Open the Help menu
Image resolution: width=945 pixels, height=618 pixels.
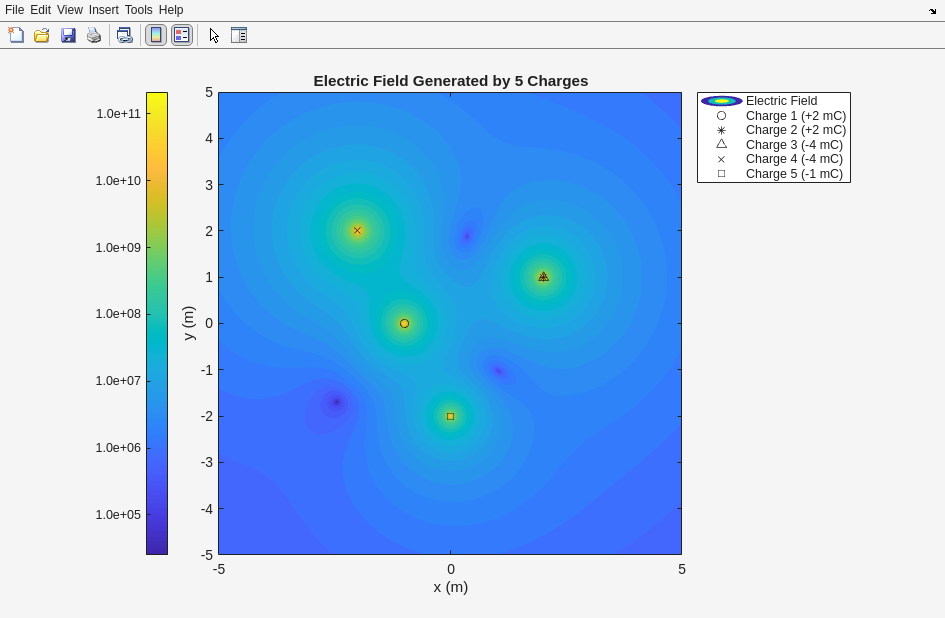coord(171,10)
